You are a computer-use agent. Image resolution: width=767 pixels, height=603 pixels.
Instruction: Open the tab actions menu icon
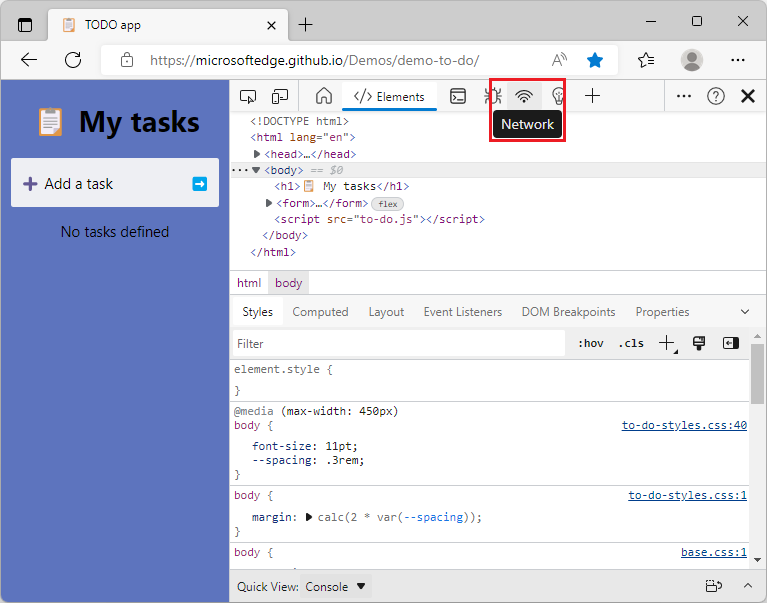pyautogui.click(x=25, y=24)
